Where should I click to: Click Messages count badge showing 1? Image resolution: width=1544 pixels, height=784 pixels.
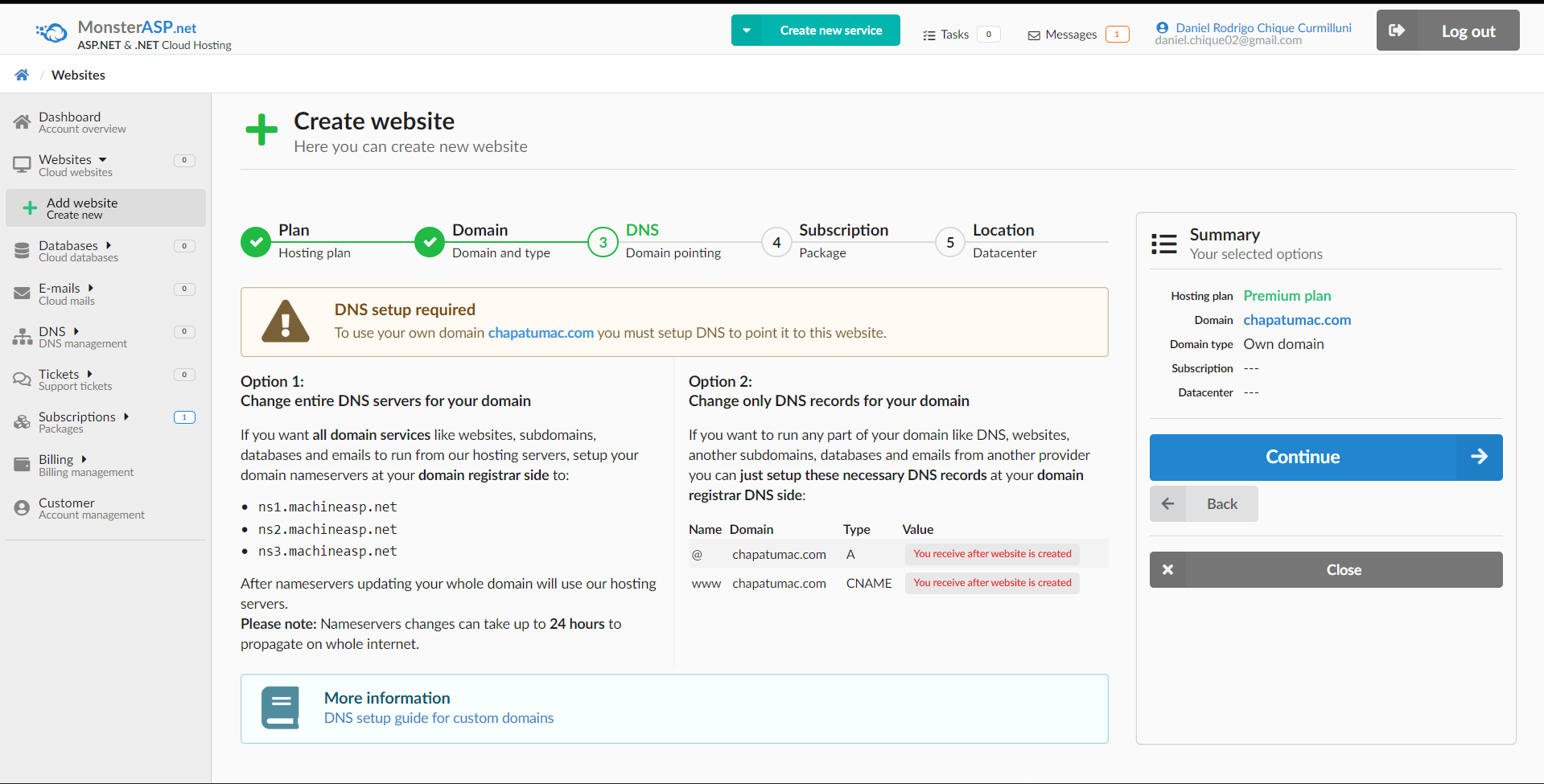[x=1117, y=35]
